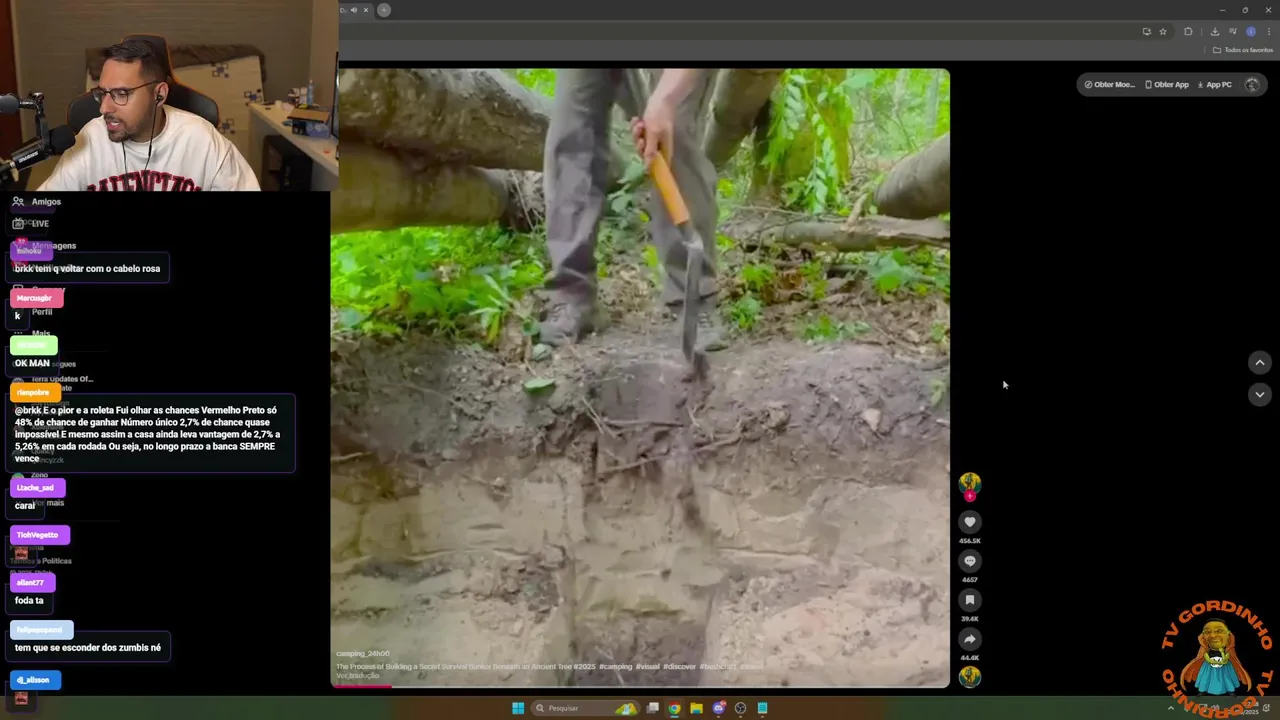The image size is (1280, 720).
Task: Open File Explorer from the taskbar
Action: tap(697, 708)
